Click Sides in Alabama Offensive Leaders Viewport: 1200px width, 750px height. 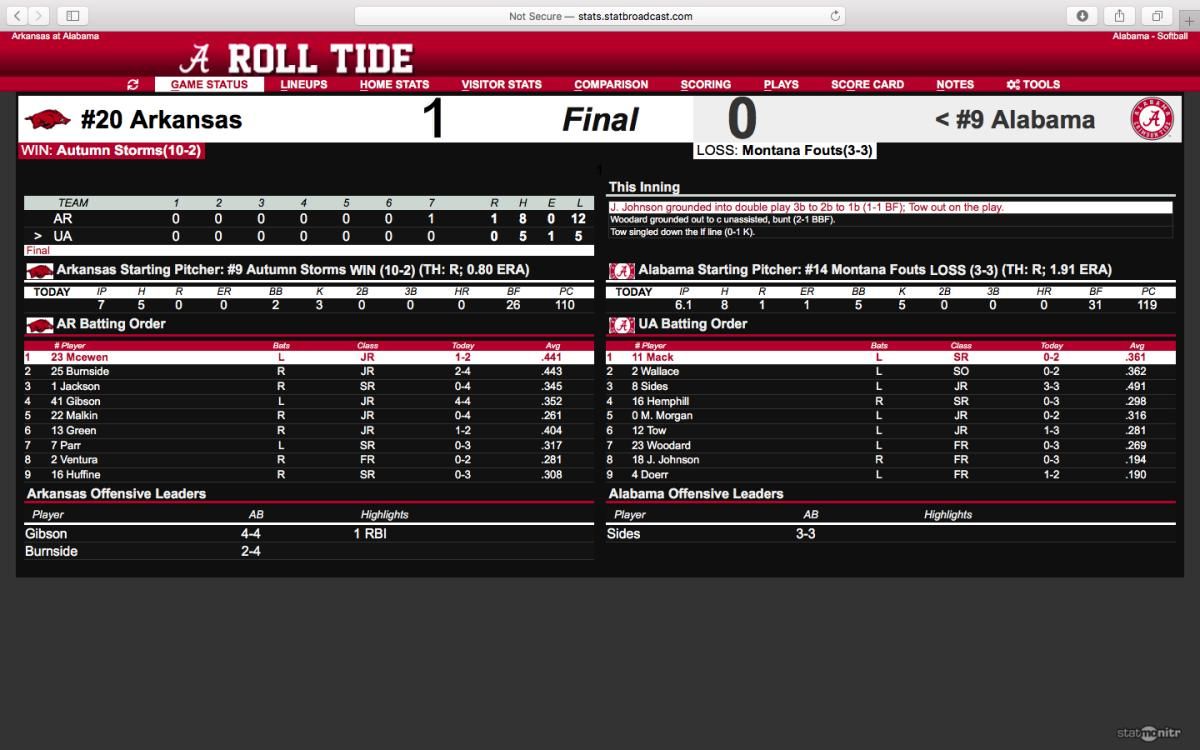(624, 534)
